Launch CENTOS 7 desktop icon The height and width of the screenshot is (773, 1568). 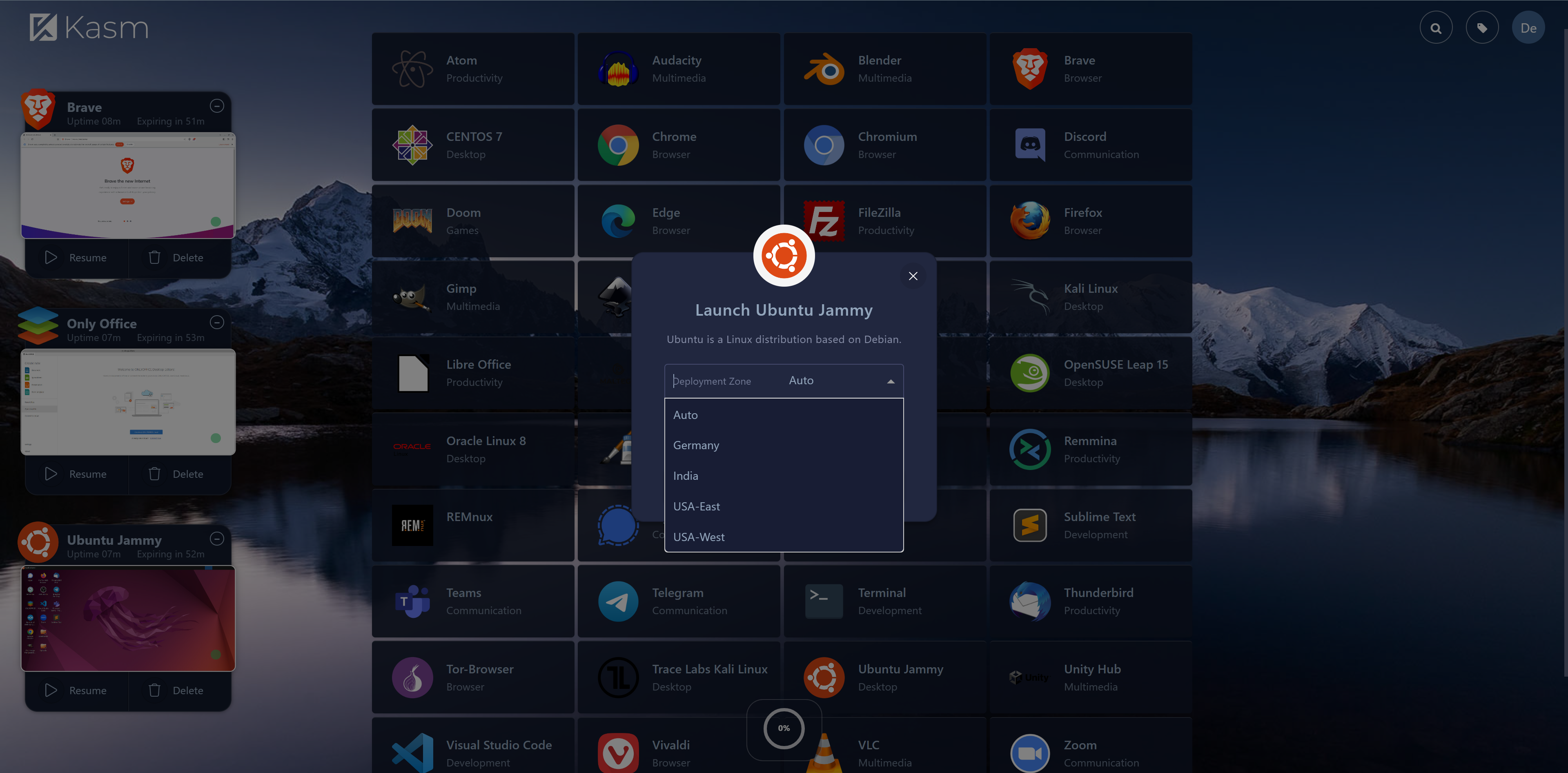click(x=413, y=145)
